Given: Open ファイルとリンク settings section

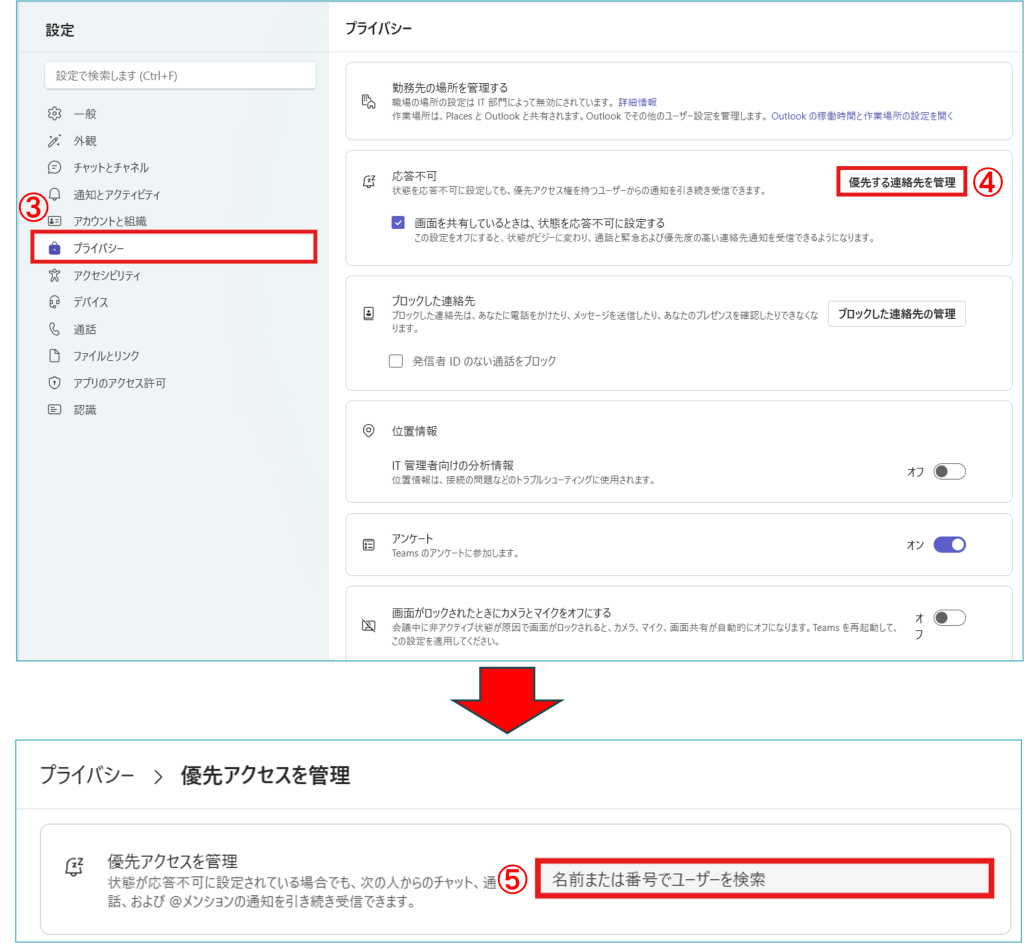Looking at the screenshot, I should coord(106,356).
